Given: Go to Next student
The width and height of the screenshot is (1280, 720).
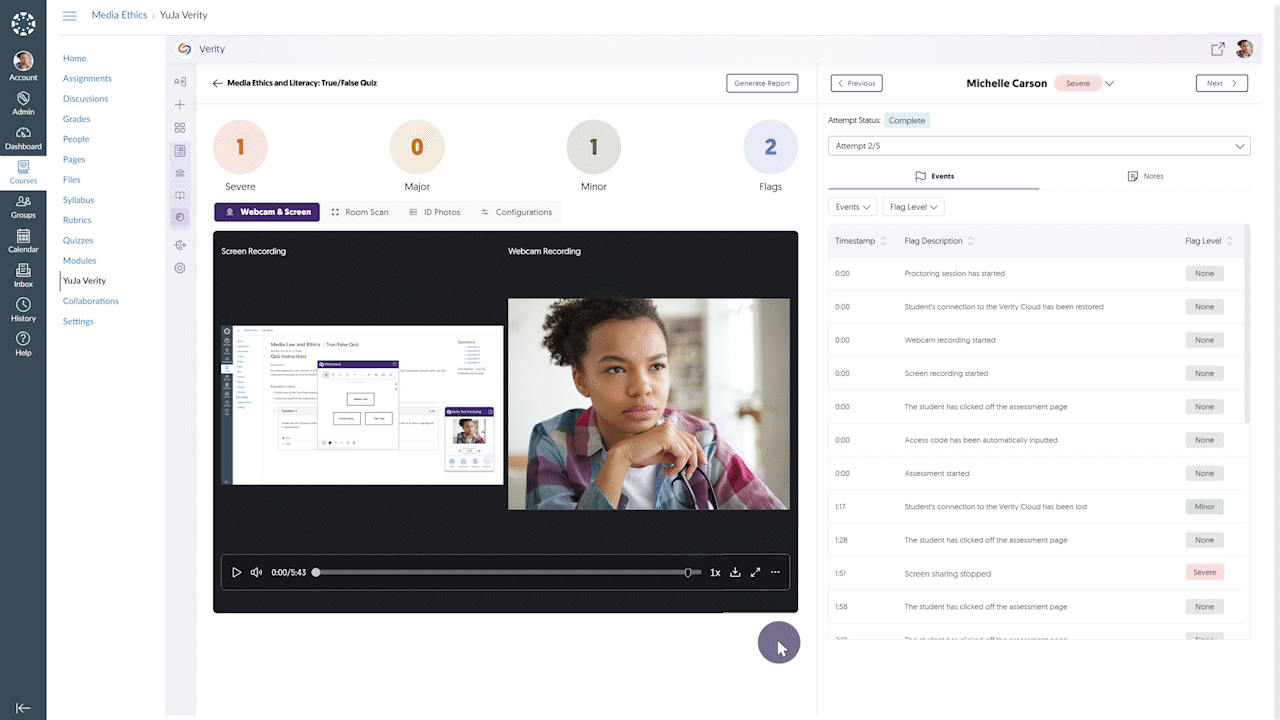Looking at the screenshot, I should point(1221,84).
